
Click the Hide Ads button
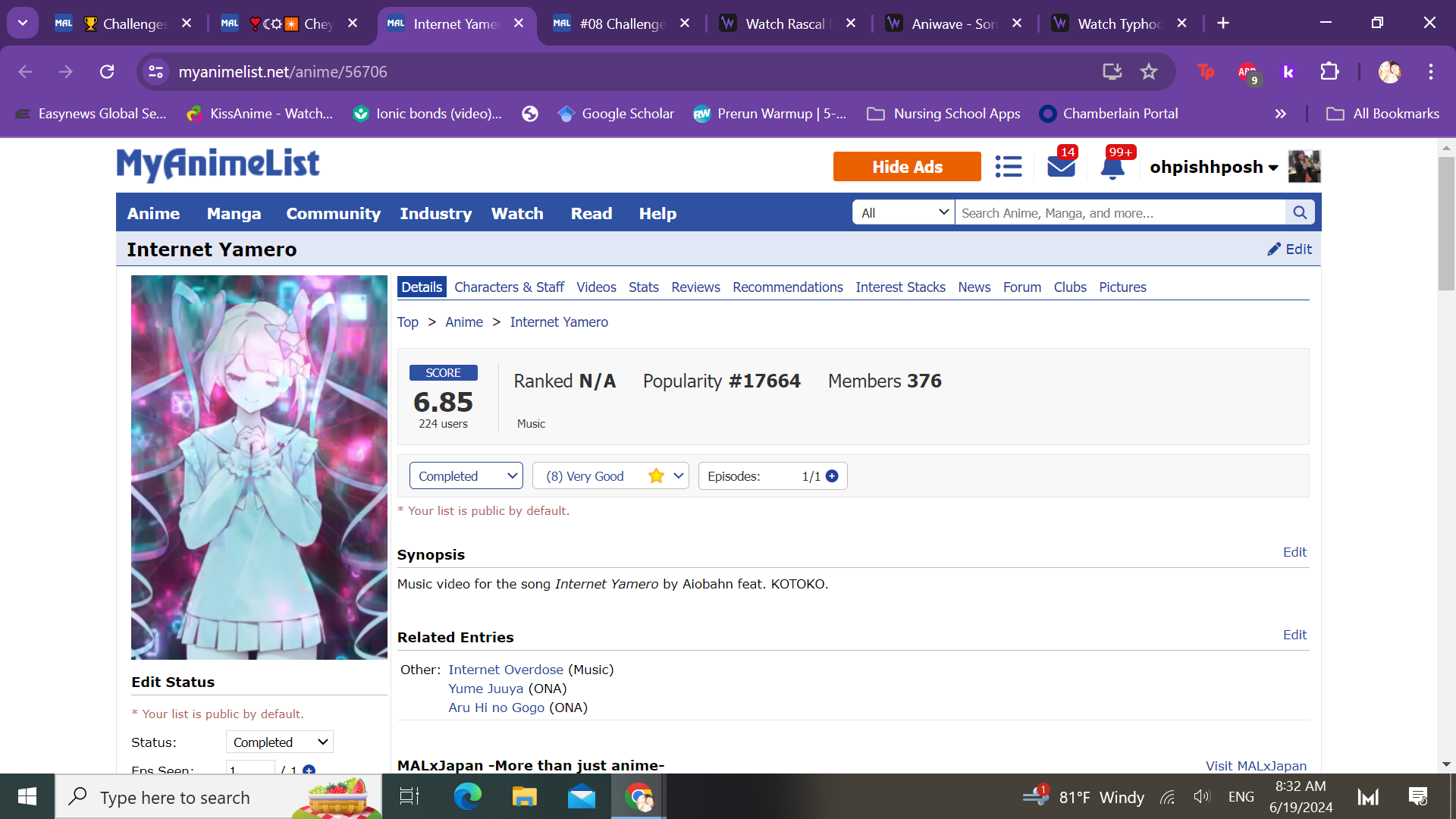click(x=907, y=167)
